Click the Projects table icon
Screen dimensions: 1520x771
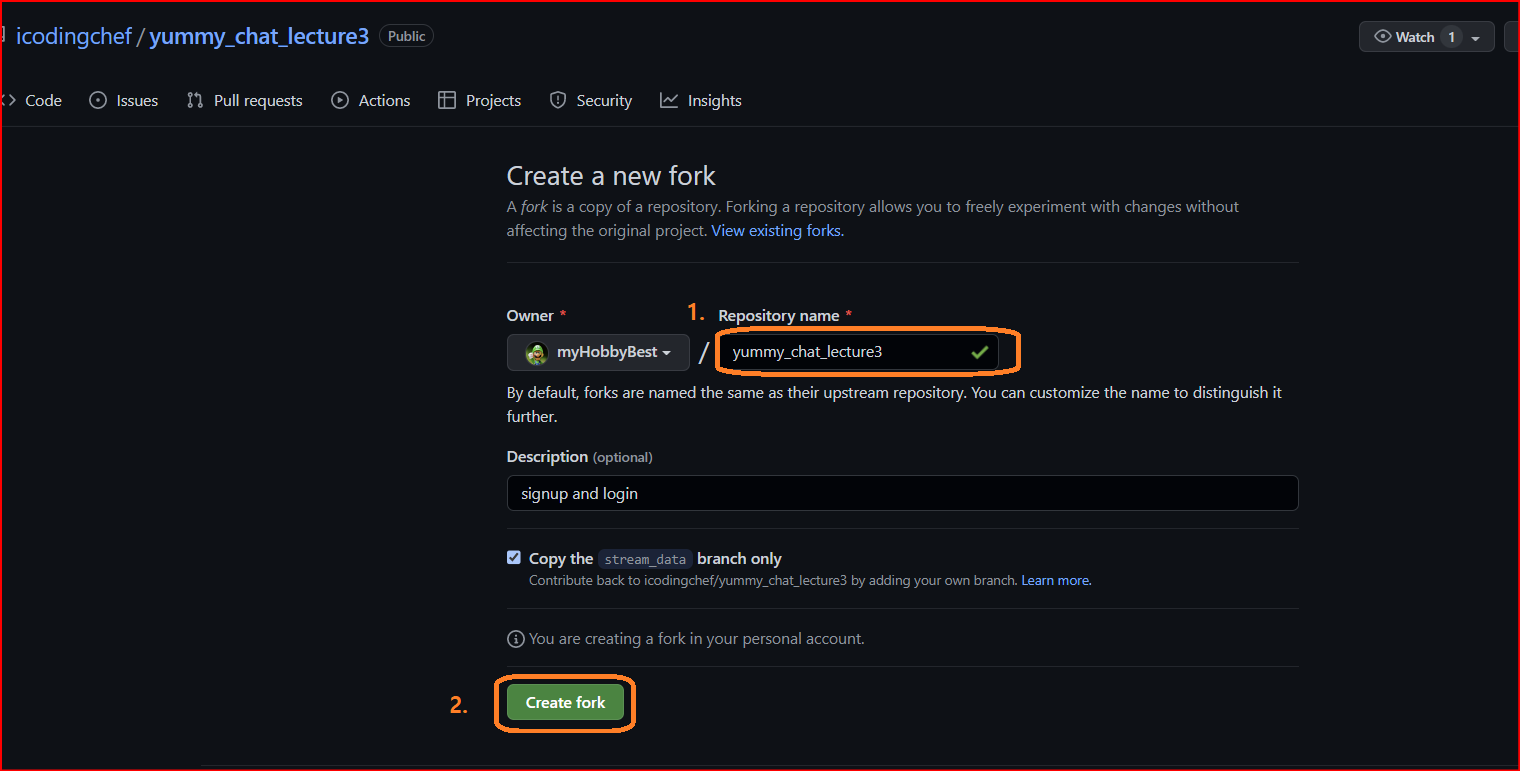[x=447, y=100]
